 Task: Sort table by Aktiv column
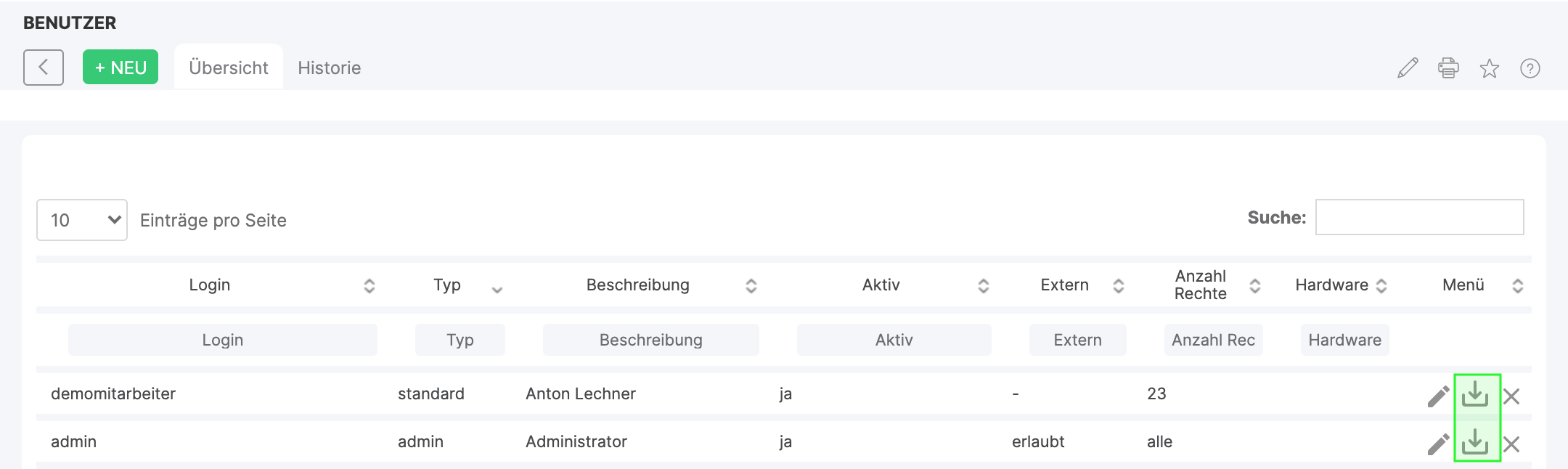pos(881,285)
